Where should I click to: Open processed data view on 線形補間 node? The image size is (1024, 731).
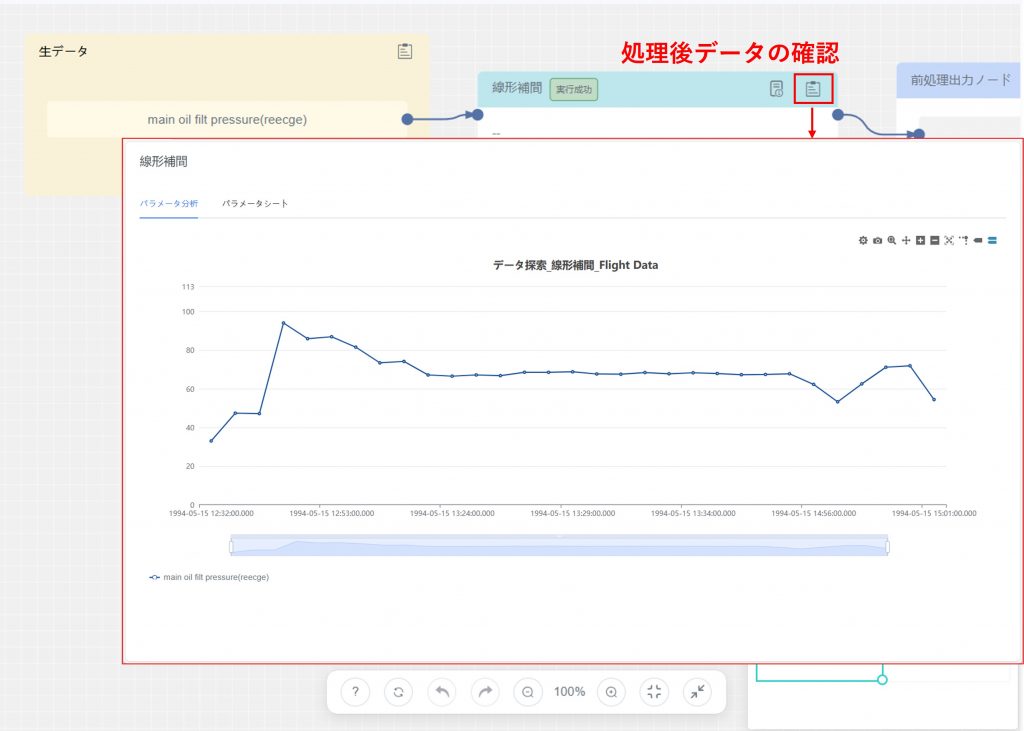(x=813, y=89)
